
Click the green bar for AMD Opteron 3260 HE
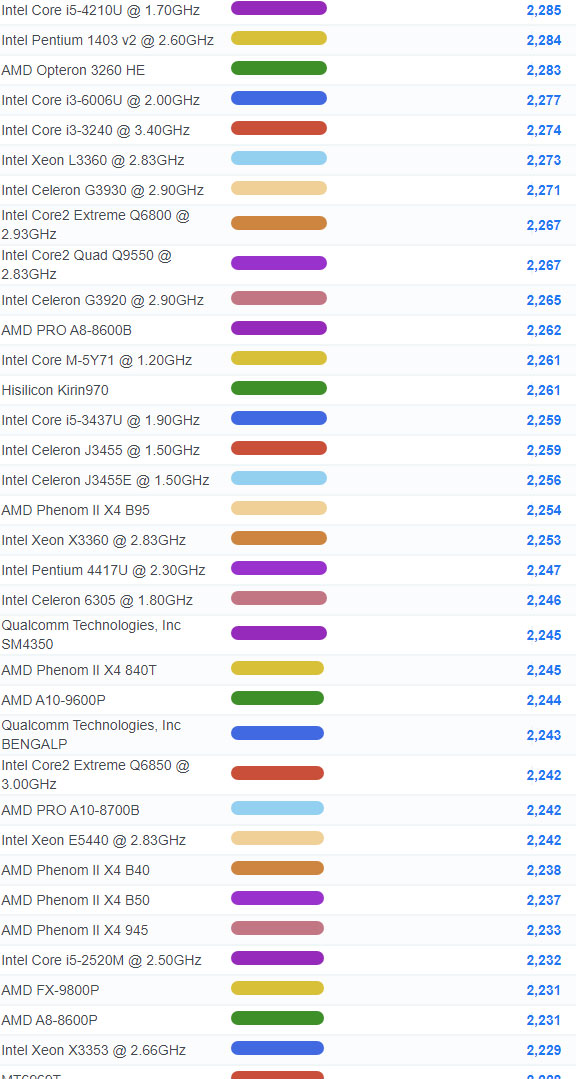pos(279,68)
